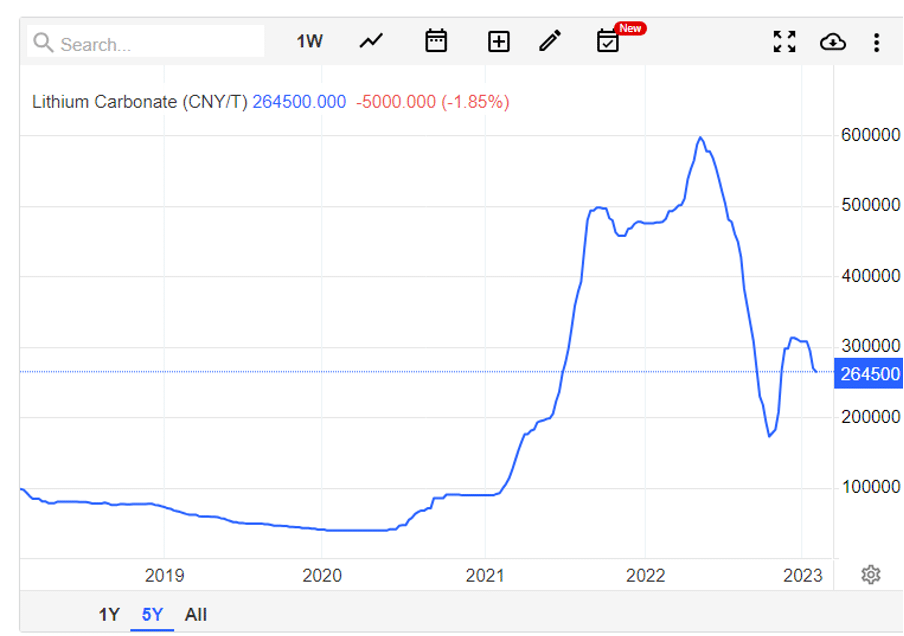The width and height of the screenshot is (904, 636).
Task: Click the cloud download icon
Action: click(833, 42)
